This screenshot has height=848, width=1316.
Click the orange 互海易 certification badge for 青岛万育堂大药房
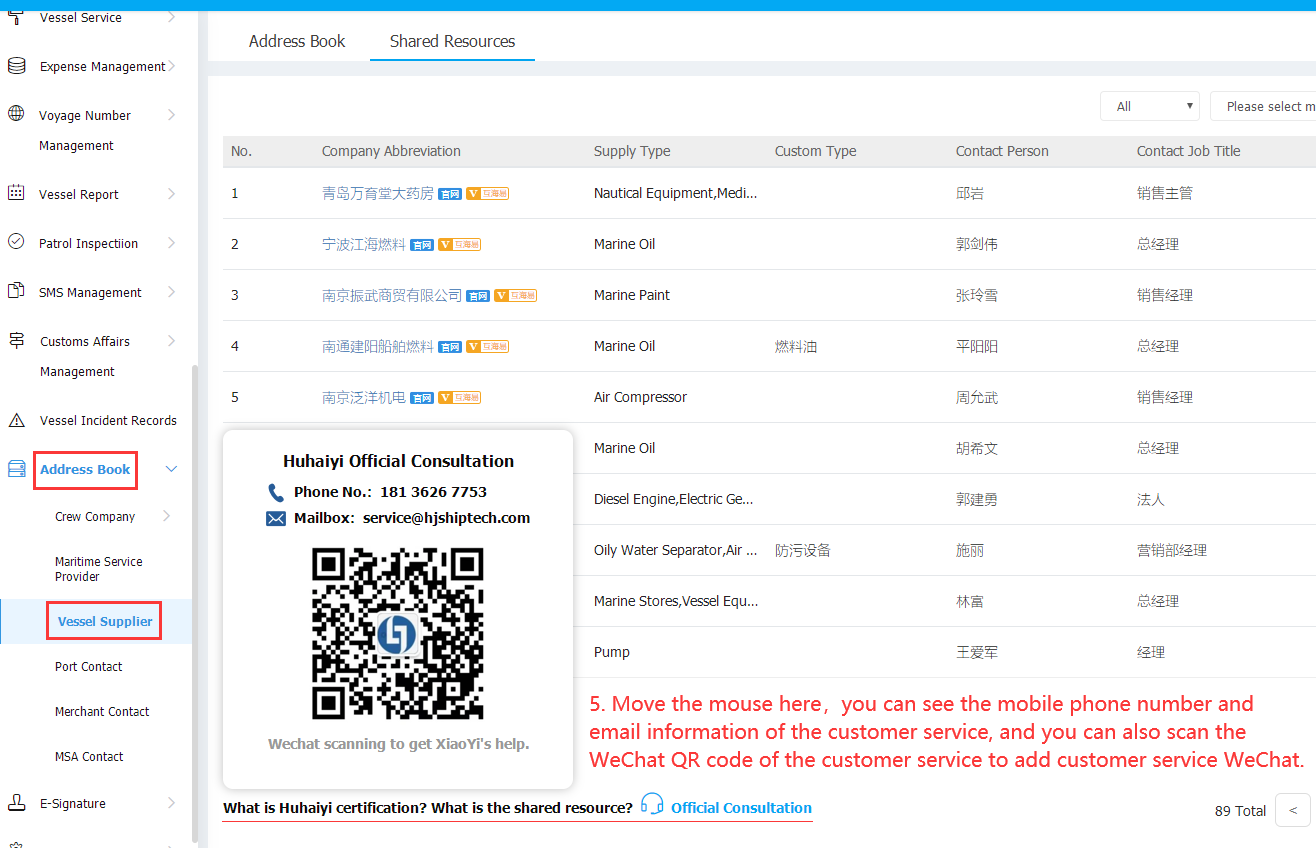[488, 194]
